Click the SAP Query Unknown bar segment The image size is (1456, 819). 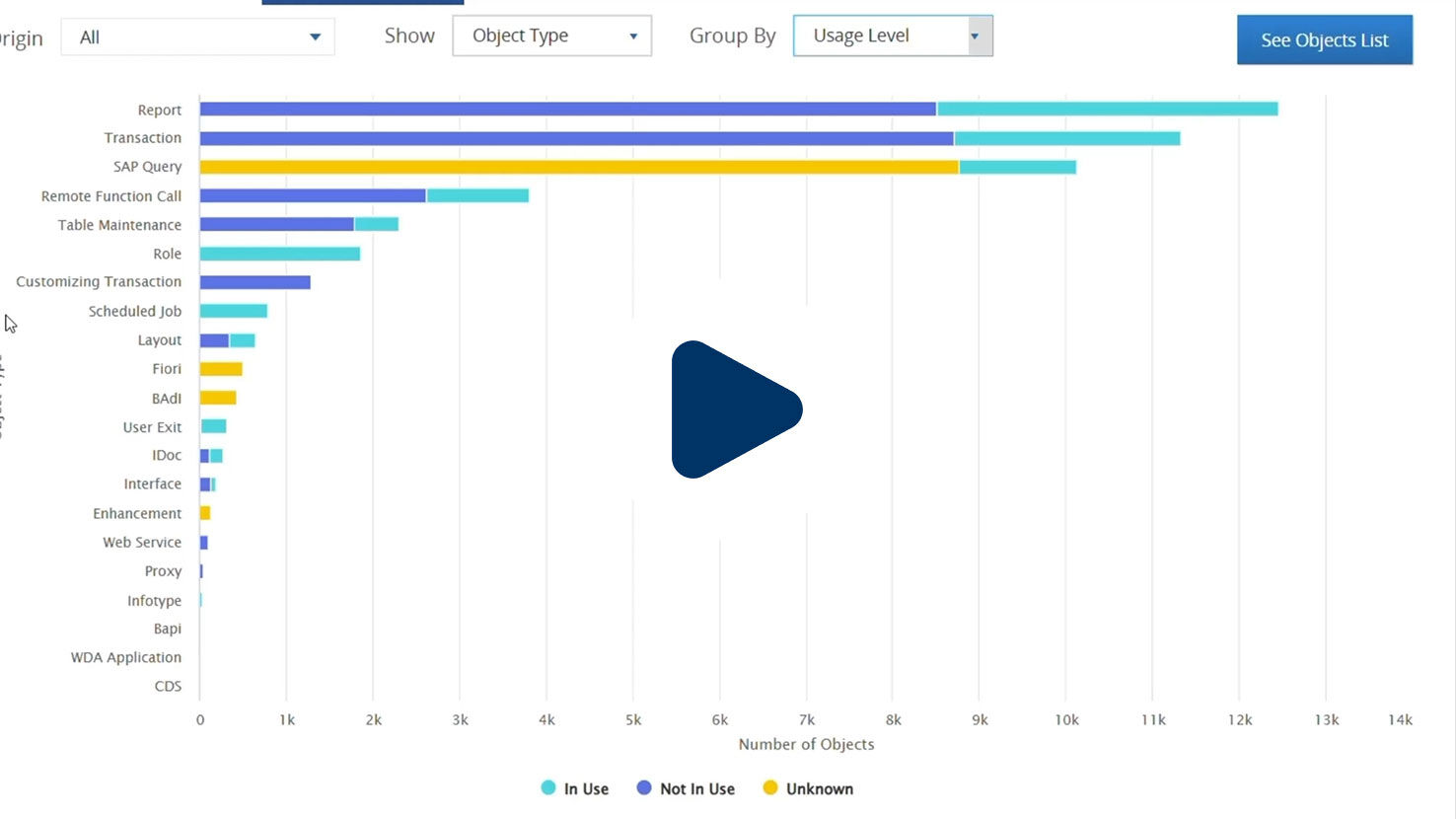[579, 167]
